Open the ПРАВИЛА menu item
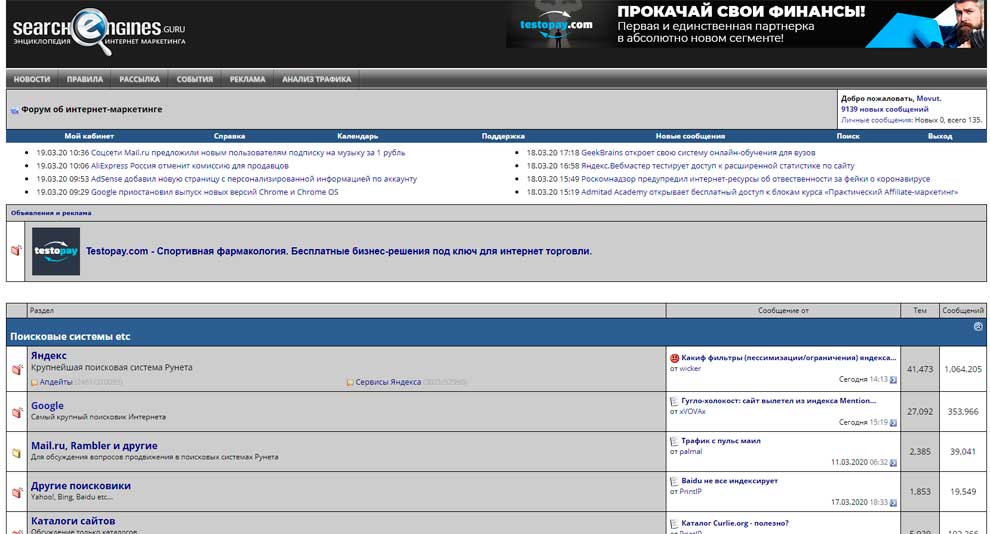Viewport: 990px width, 534px height. click(85, 79)
